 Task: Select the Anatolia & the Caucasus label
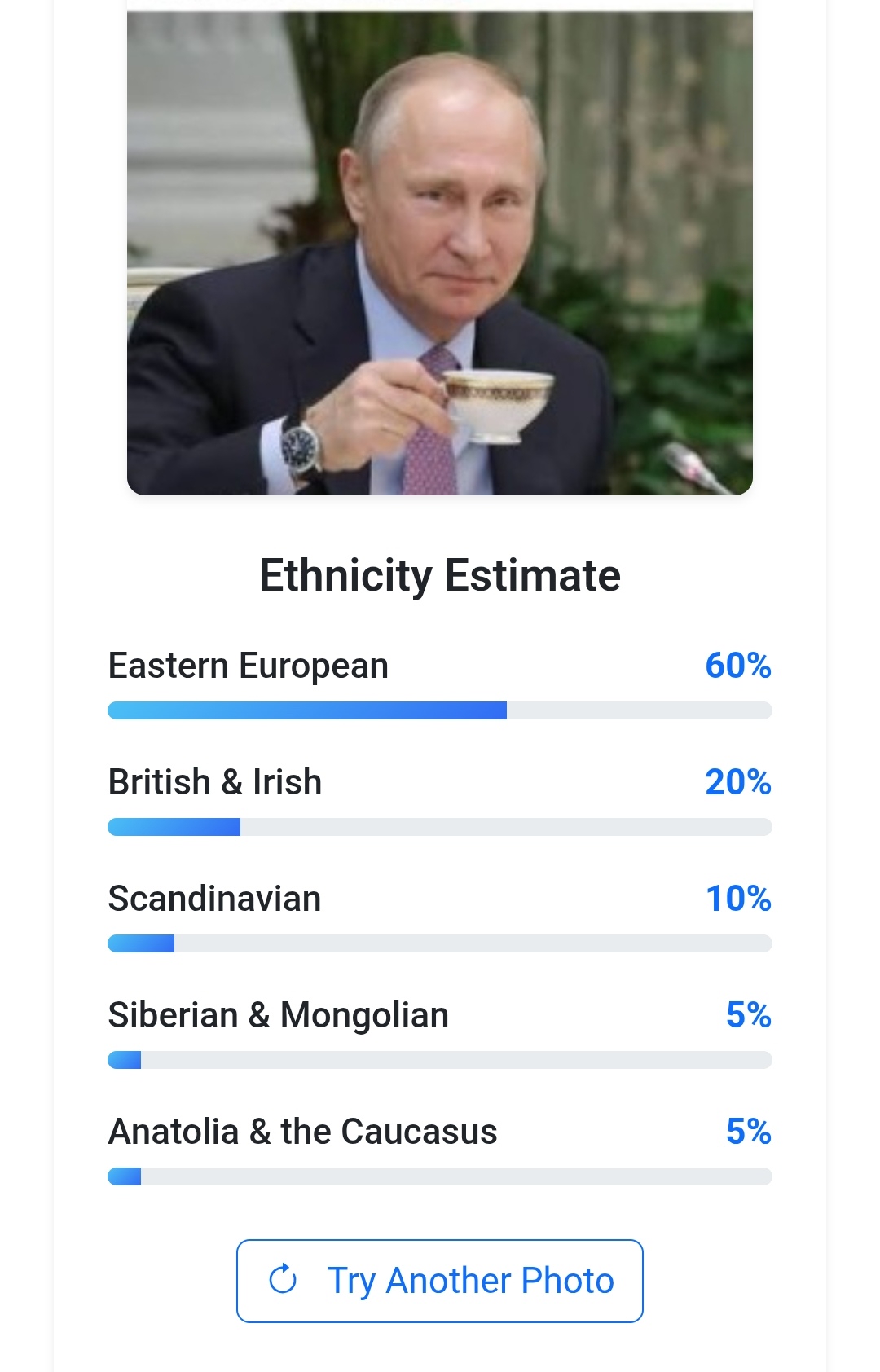pyautogui.click(x=303, y=1132)
